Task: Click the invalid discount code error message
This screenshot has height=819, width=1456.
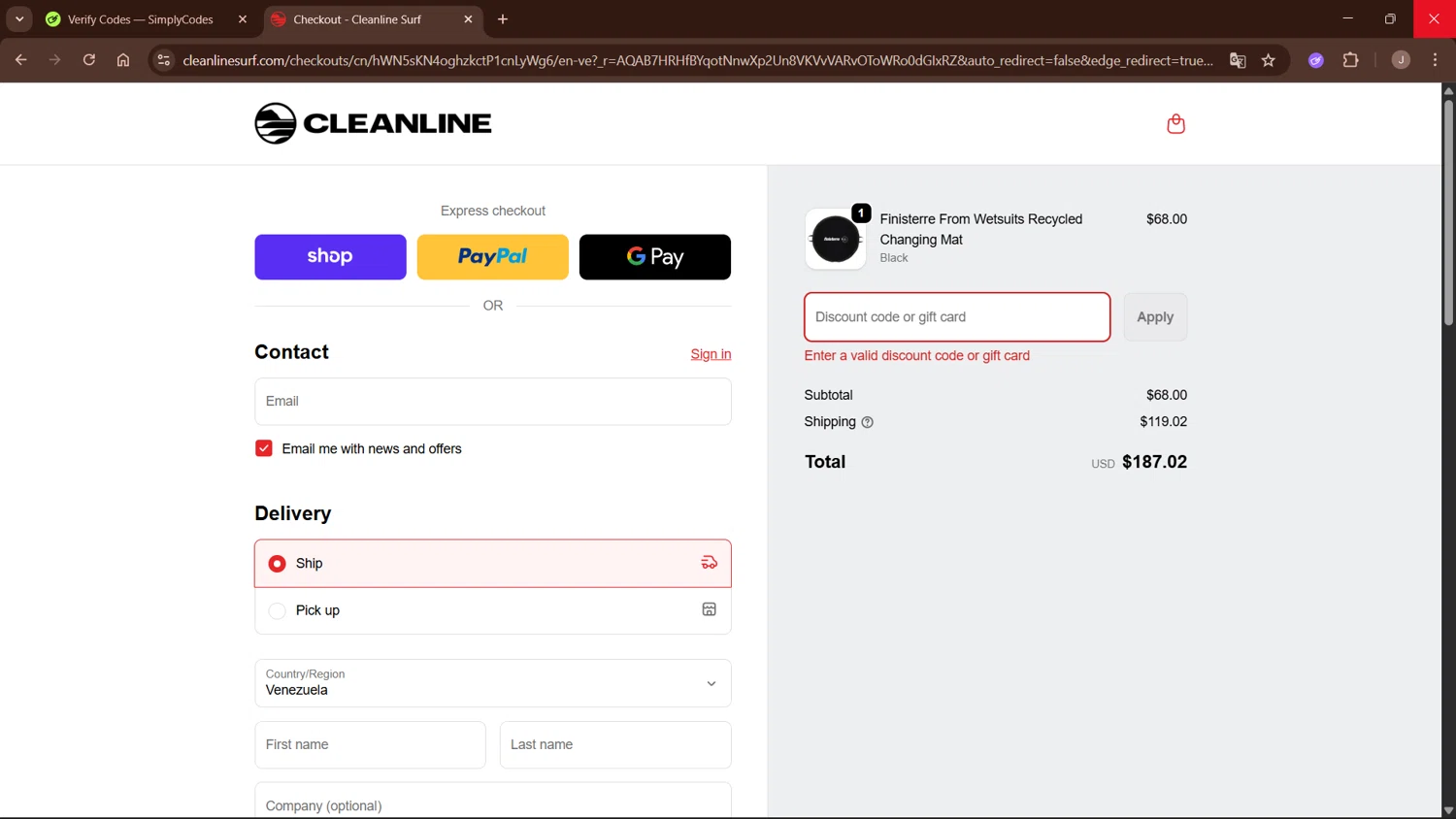Action: pyautogui.click(x=917, y=356)
